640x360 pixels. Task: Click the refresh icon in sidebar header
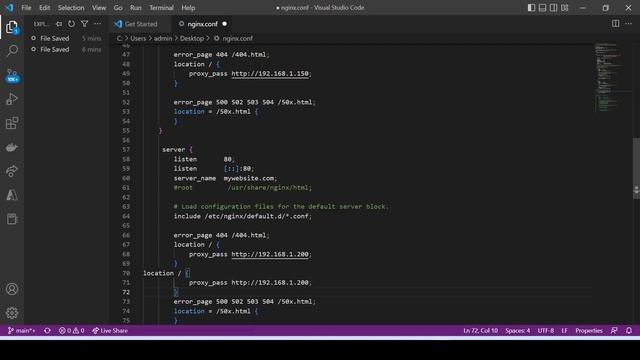[71, 24]
